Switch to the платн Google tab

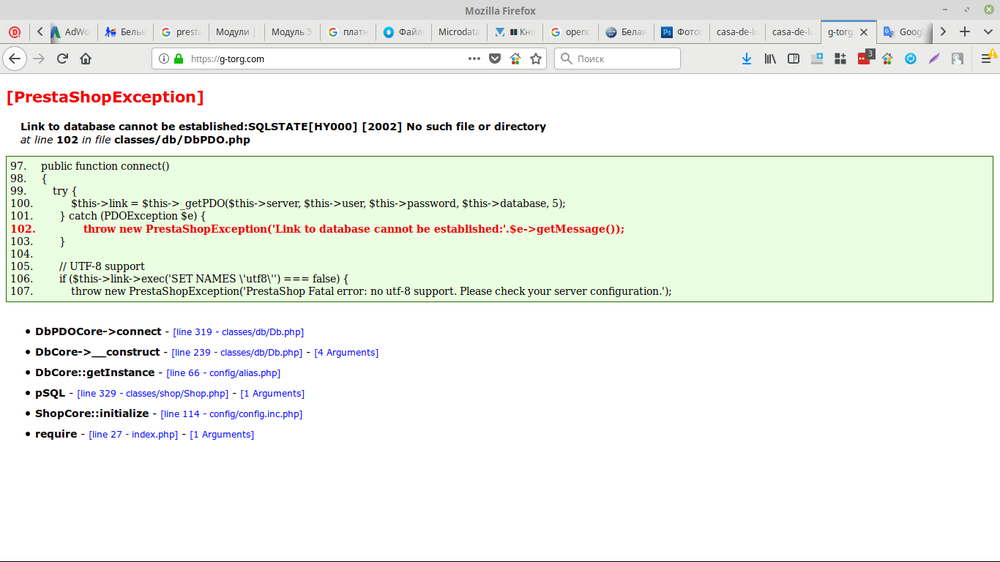348,32
